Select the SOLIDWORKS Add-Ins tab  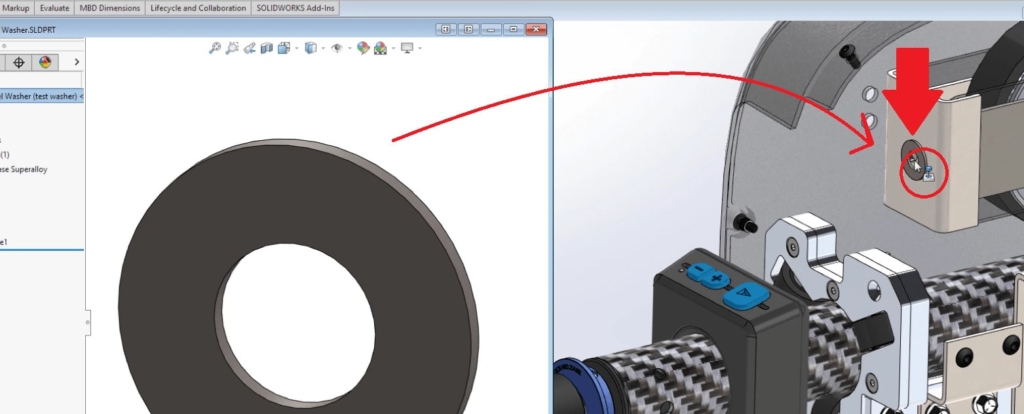pos(296,8)
